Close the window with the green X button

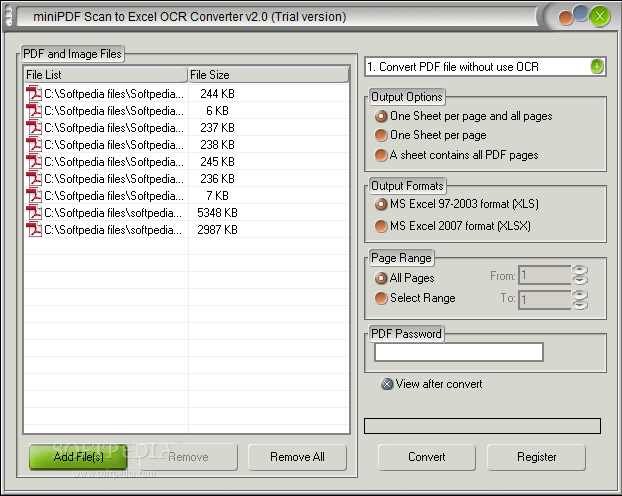(600, 16)
